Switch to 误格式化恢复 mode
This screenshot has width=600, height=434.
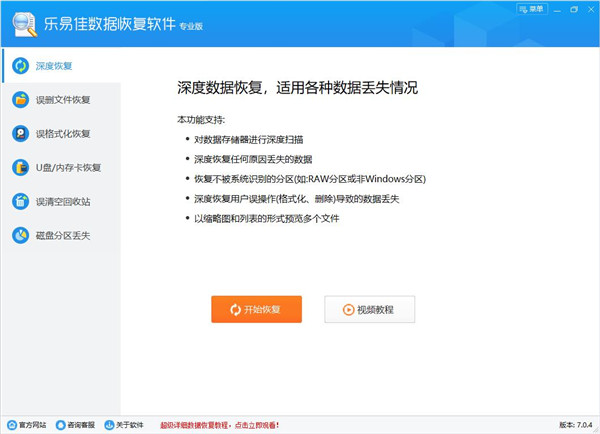[61, 134]
